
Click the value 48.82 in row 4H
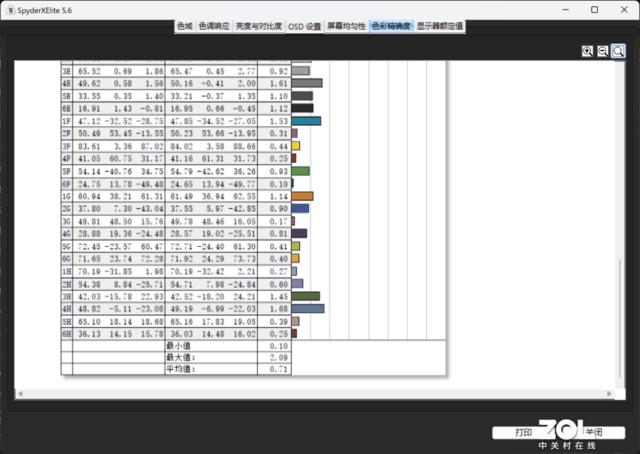(x=89, y=309)
